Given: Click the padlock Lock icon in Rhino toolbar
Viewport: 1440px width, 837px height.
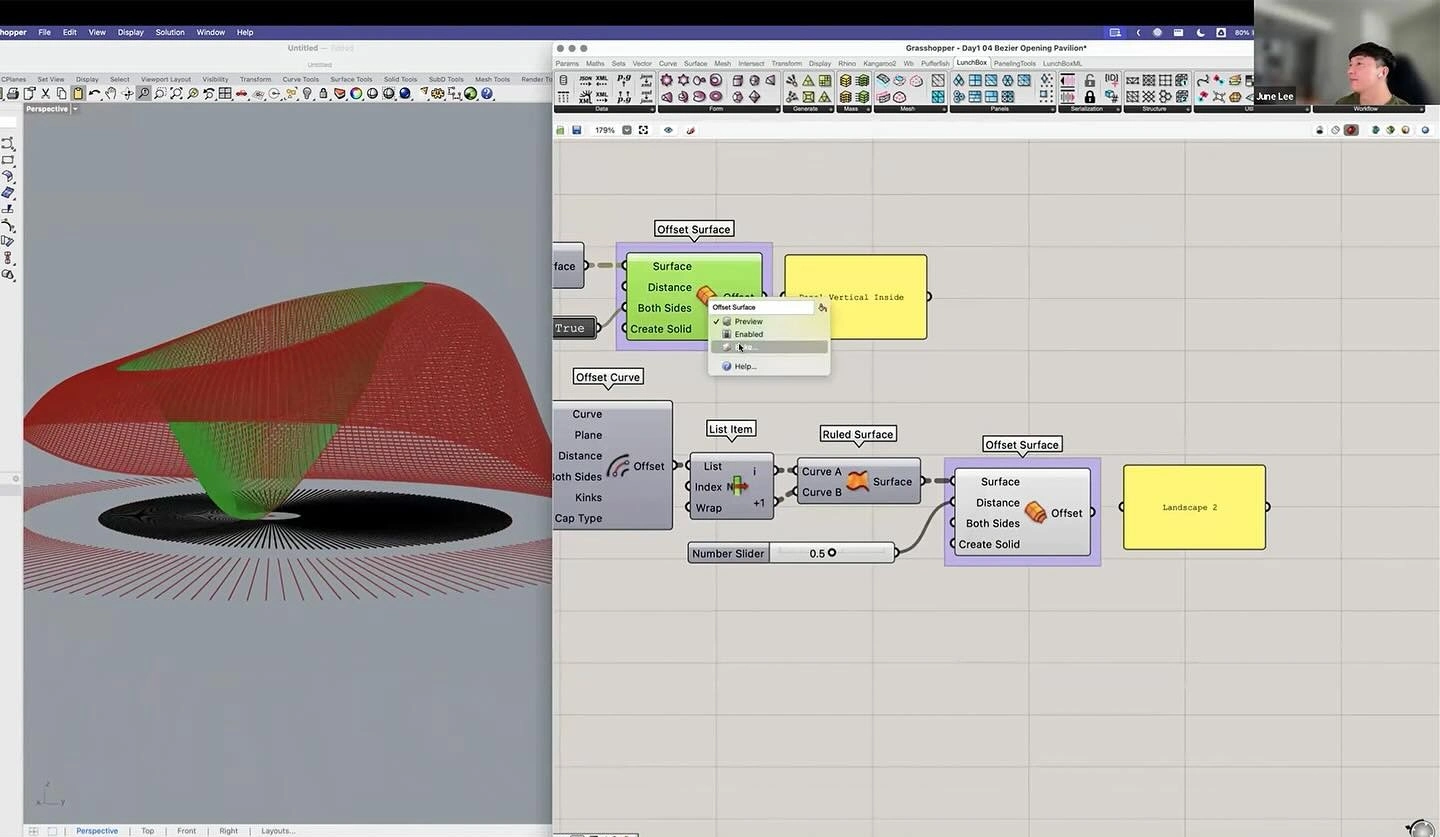Looking at the screenshot, I should (x=324, y=94).
